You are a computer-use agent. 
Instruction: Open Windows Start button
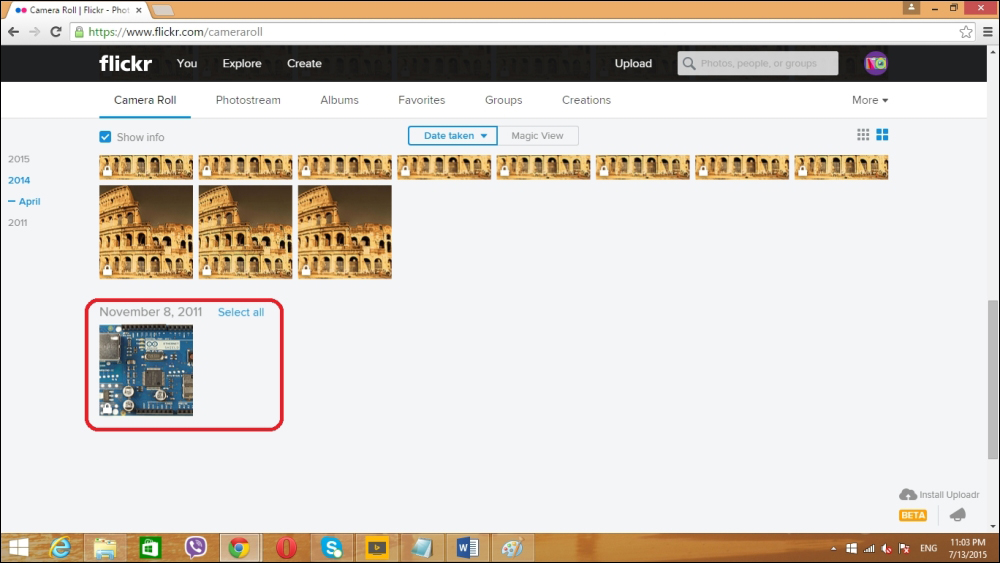pos(18,548)
